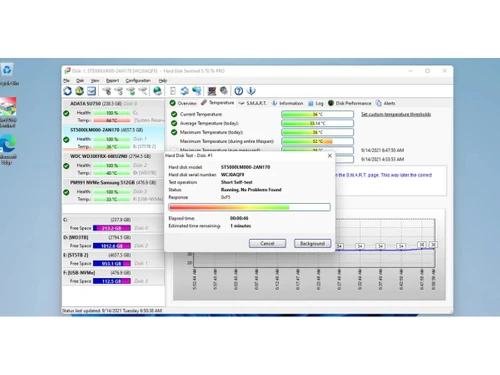Close the Hard Disk Test dialog

pyautogui.click(x=329, y=156)
